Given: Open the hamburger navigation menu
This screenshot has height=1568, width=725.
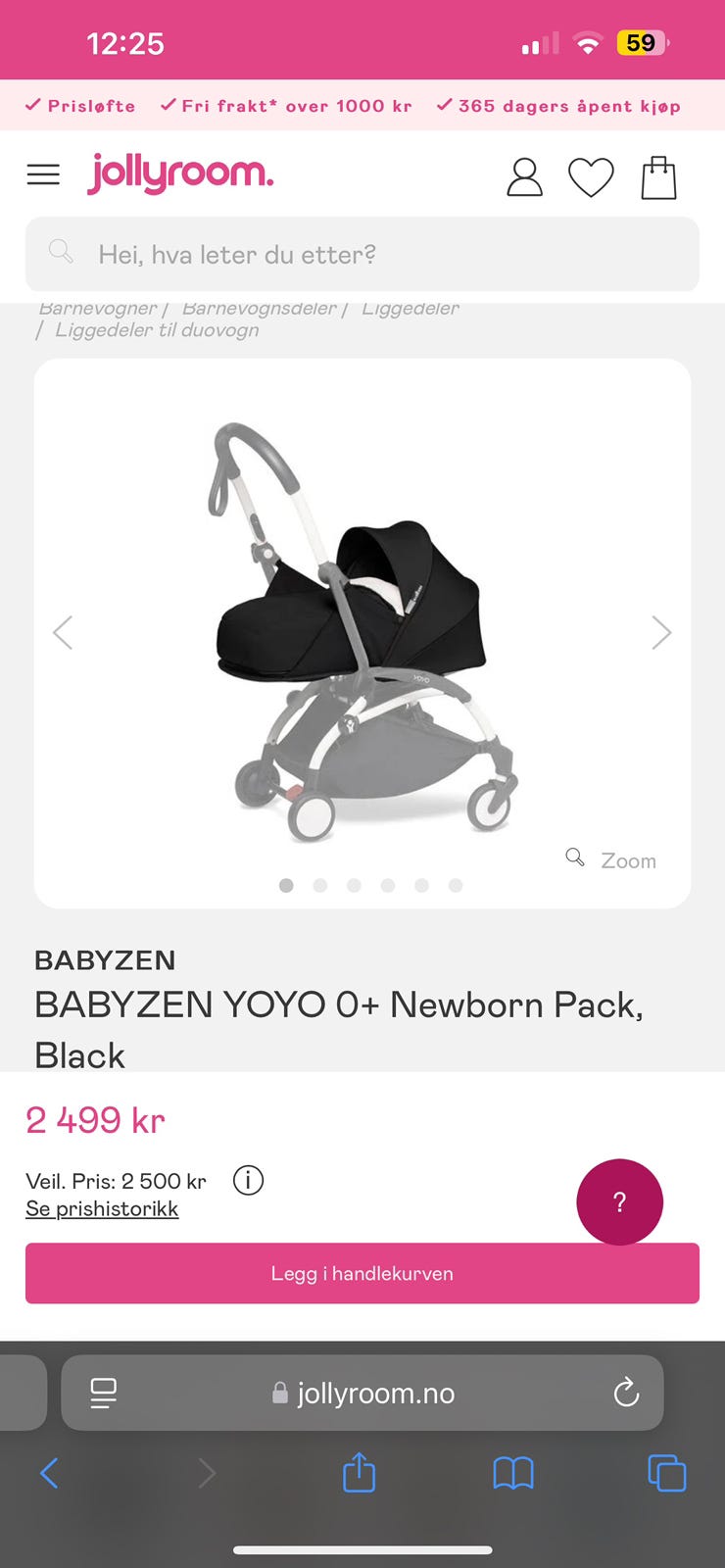Looking at the screenshot, I should [x=43, y=175].
